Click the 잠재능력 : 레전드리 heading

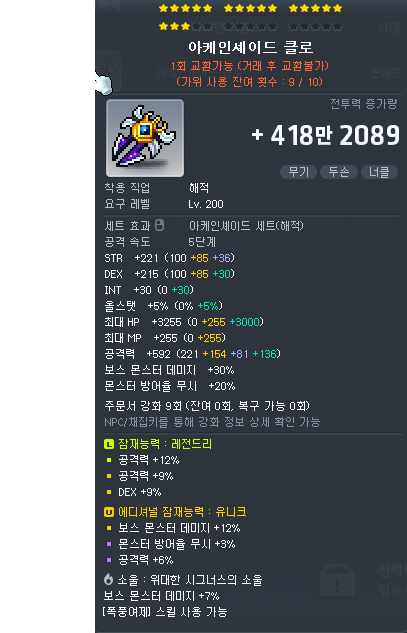tap(165, 444)
